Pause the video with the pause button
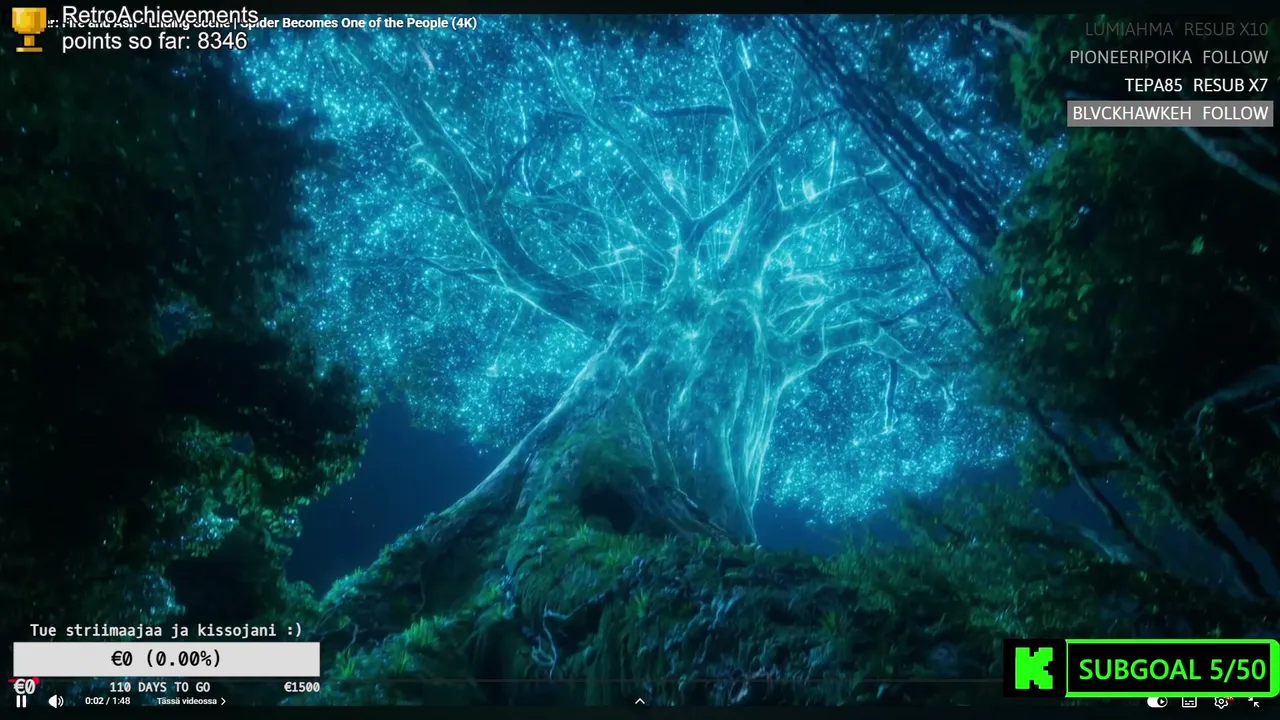The height and width of the screenshot is (720, 1280). [21, 701]
